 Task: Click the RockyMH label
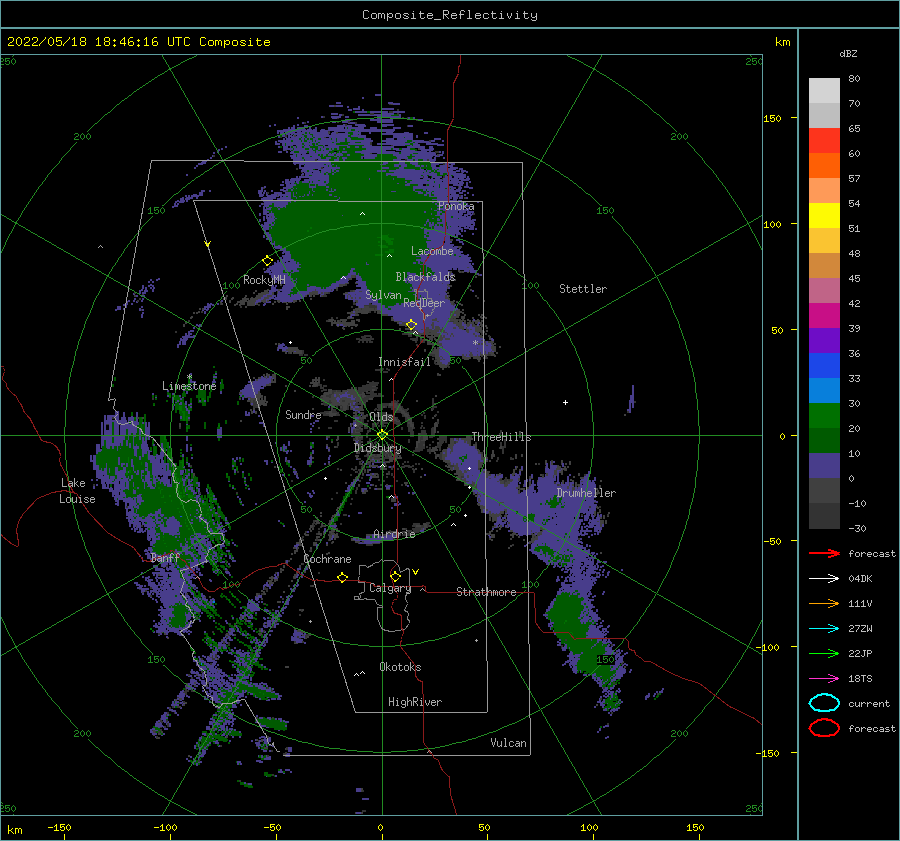[x=264, y=280]
